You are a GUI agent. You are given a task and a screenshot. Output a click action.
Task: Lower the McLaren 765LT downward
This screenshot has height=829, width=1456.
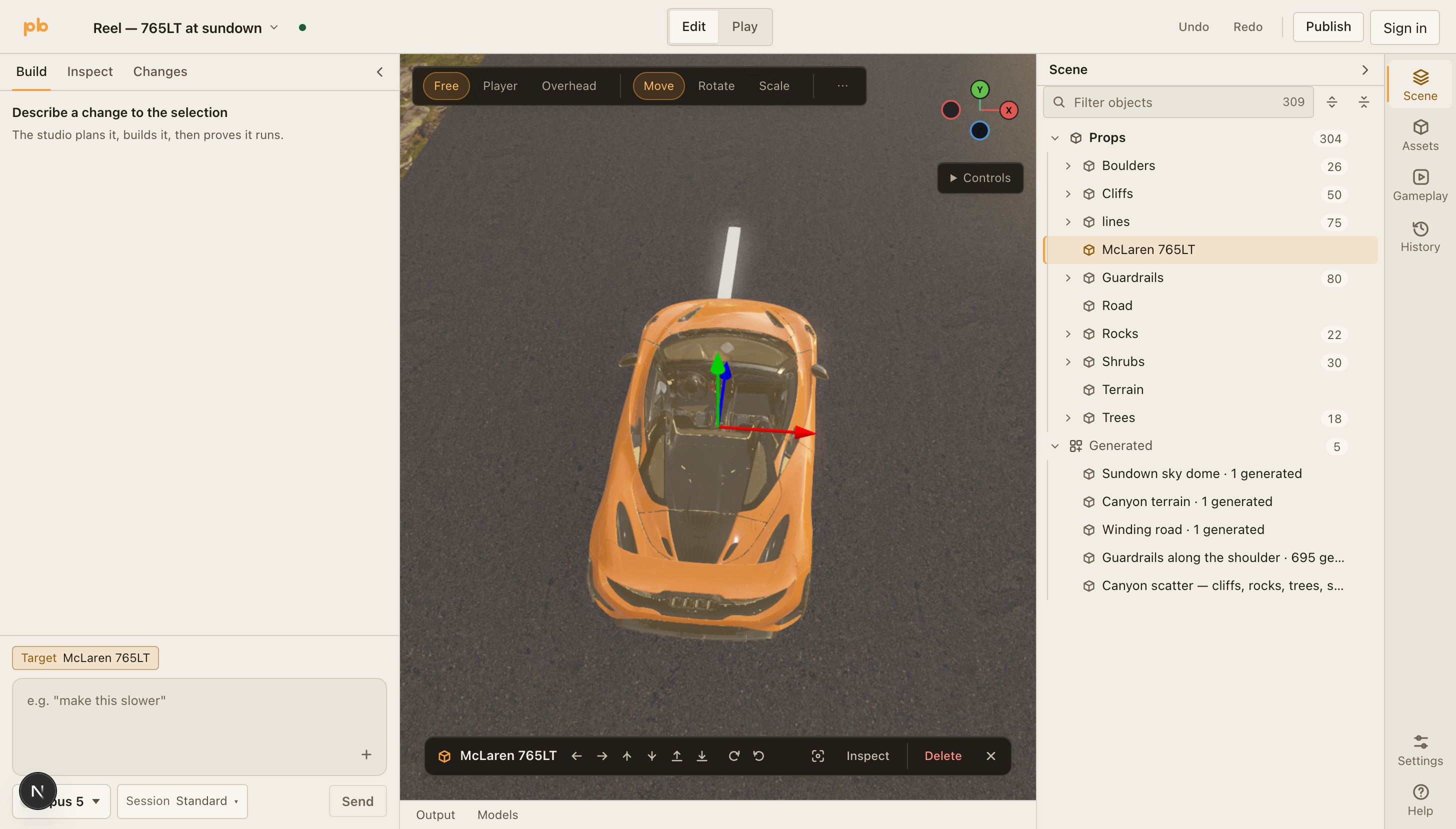pyautogui.click(x=702, y=755)
